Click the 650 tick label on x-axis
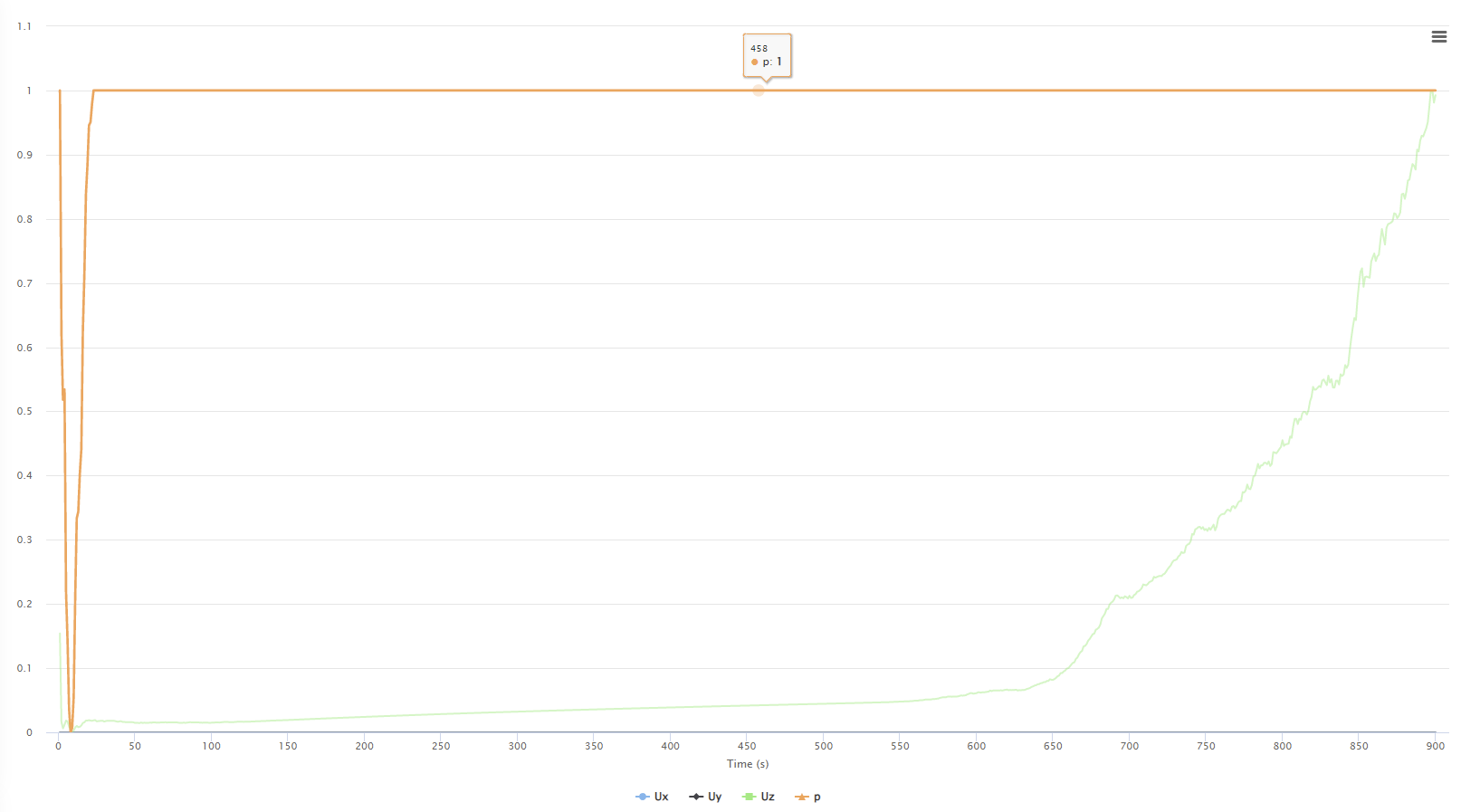Image resolution: width=1461 pixels, height=812 pixels. pyautogui.click(x=1053, y=746)
